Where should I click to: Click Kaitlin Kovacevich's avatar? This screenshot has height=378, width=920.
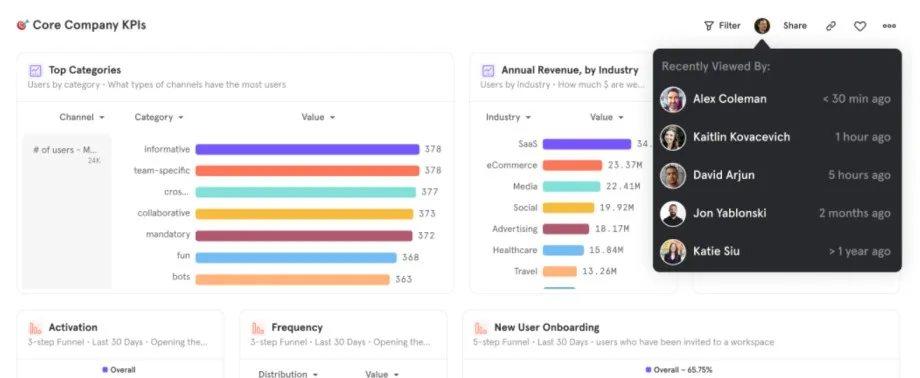672,137
